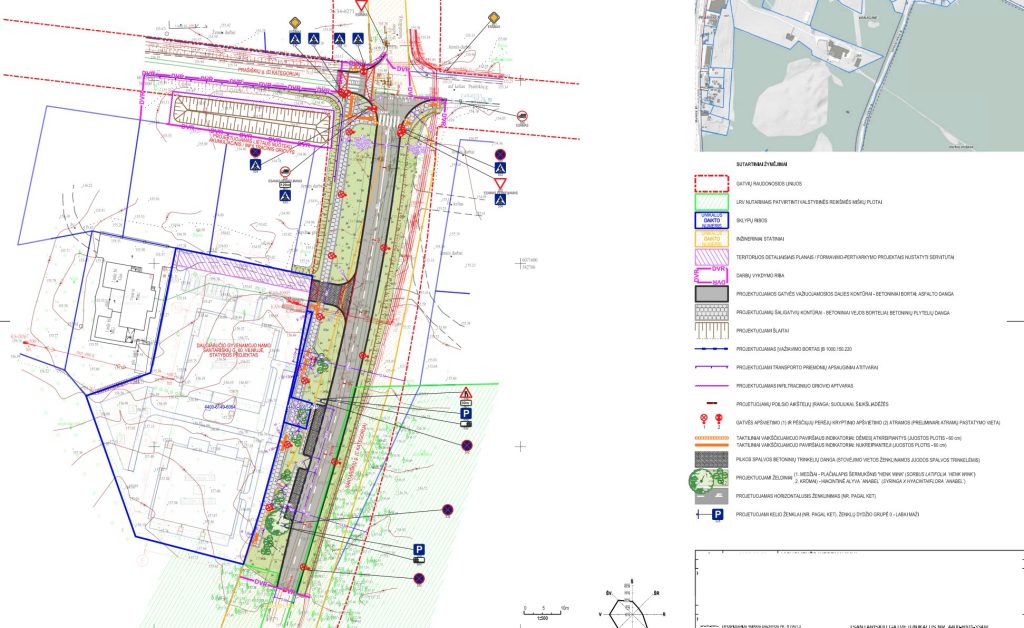Select the yield sign symbol at the top intersection

(x=362, y=4)
